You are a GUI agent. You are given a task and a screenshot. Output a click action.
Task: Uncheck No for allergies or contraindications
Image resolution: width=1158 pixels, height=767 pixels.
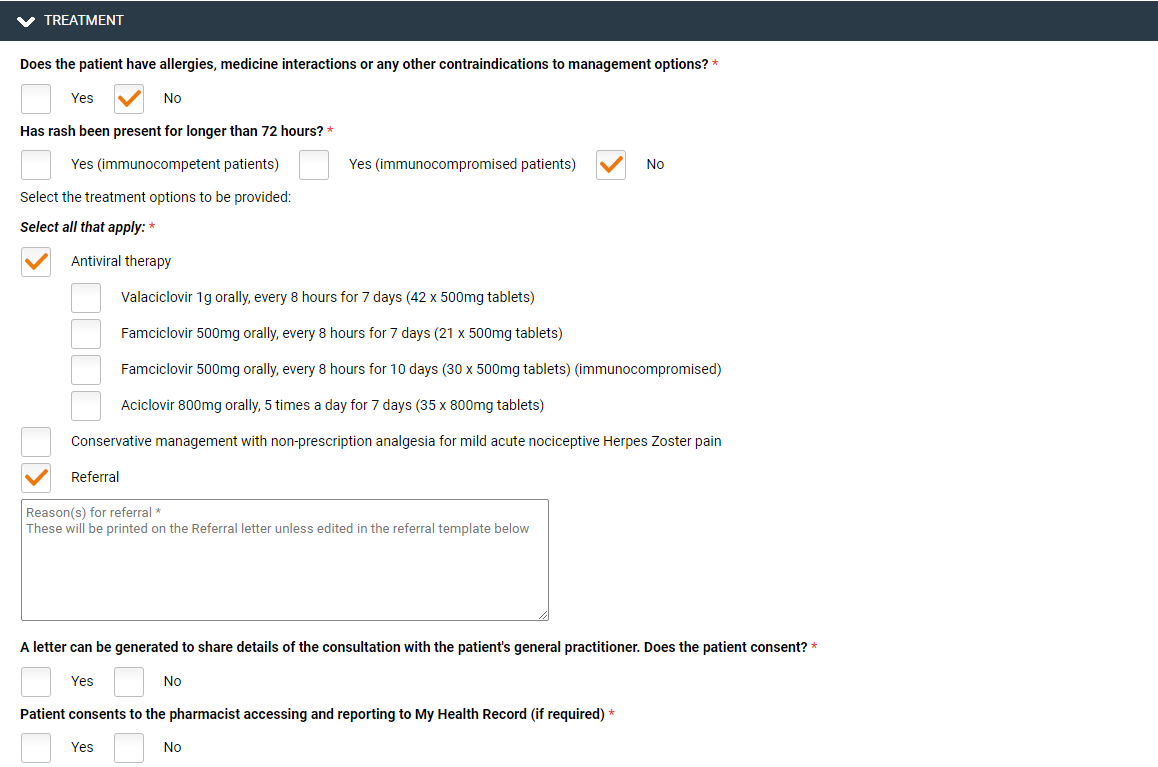129,98
